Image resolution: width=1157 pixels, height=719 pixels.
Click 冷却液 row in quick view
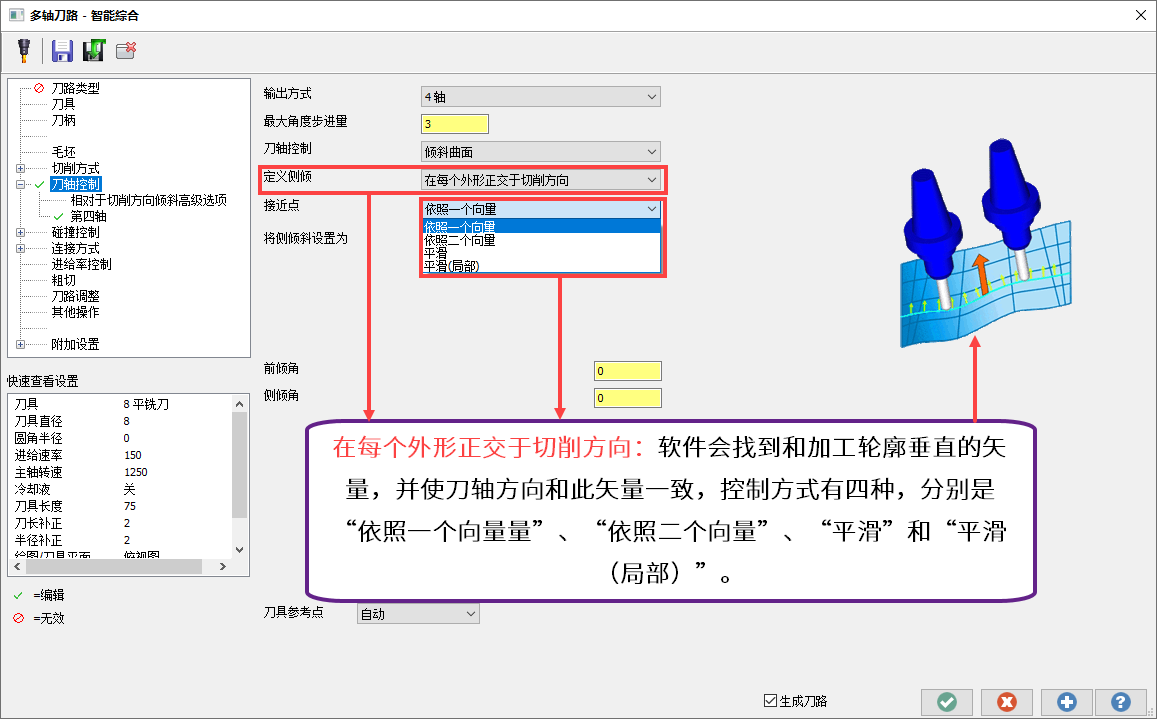(121, 489)
